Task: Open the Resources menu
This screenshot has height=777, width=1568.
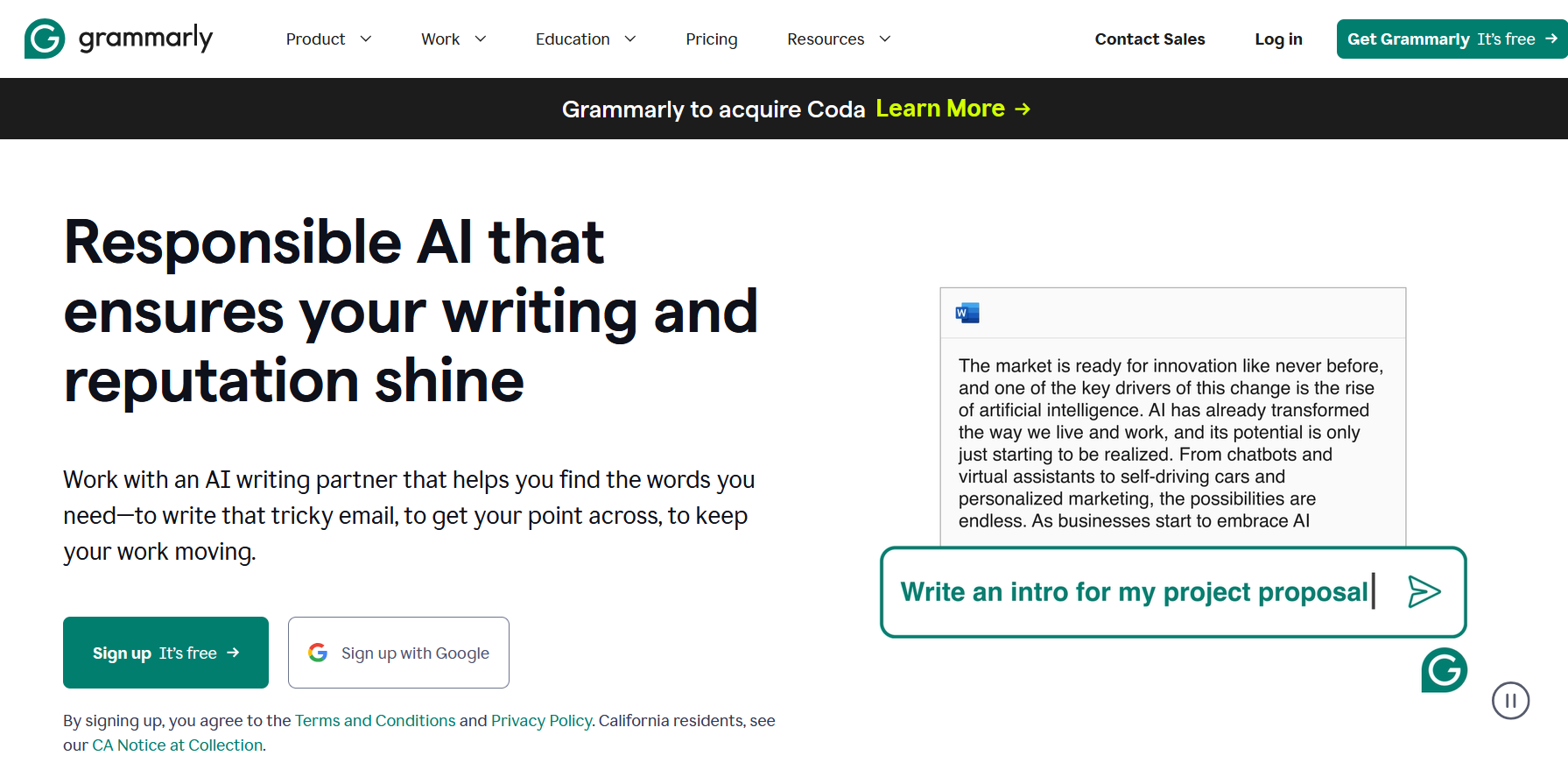Action: click(x=826, y=39)
